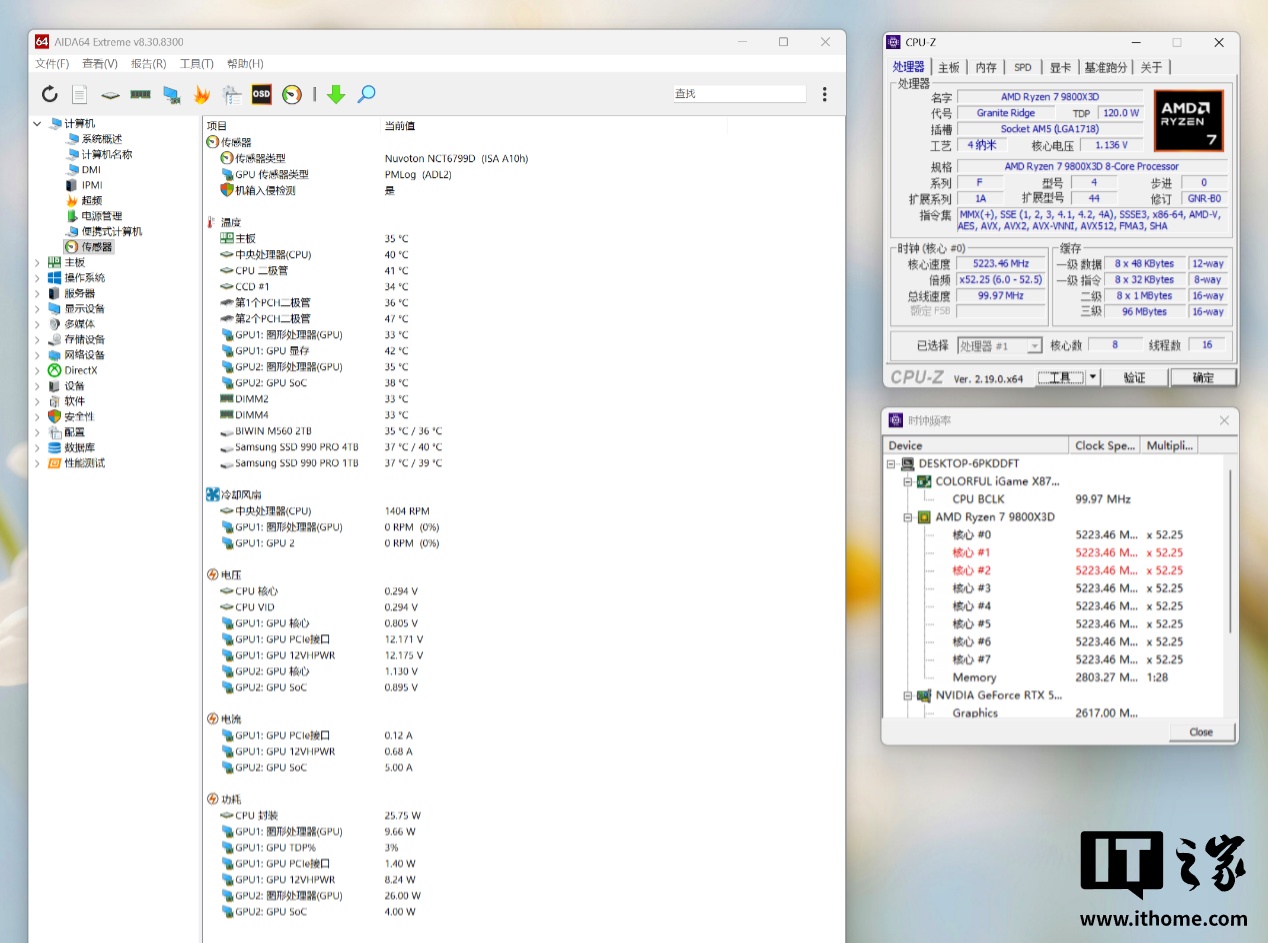Image resolution: width=1268 pixels, height=943 pixels.
Task: Click the 安全性 shield tree item
Action: pyautogui.click(x=80, y=416)
